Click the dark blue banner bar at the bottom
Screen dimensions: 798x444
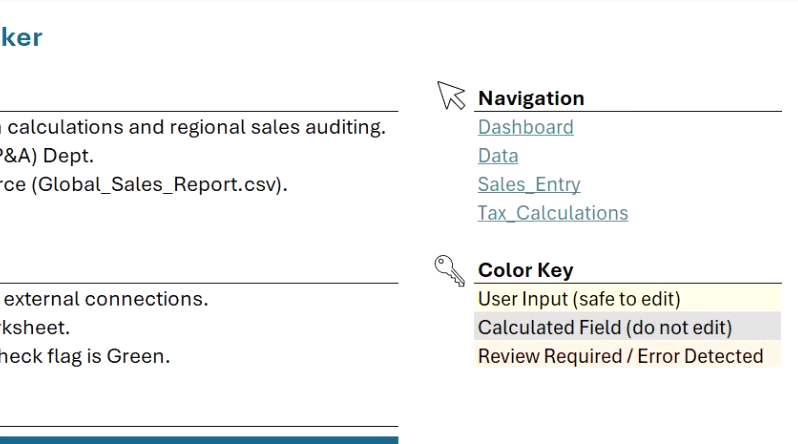(x=199, y=440)
